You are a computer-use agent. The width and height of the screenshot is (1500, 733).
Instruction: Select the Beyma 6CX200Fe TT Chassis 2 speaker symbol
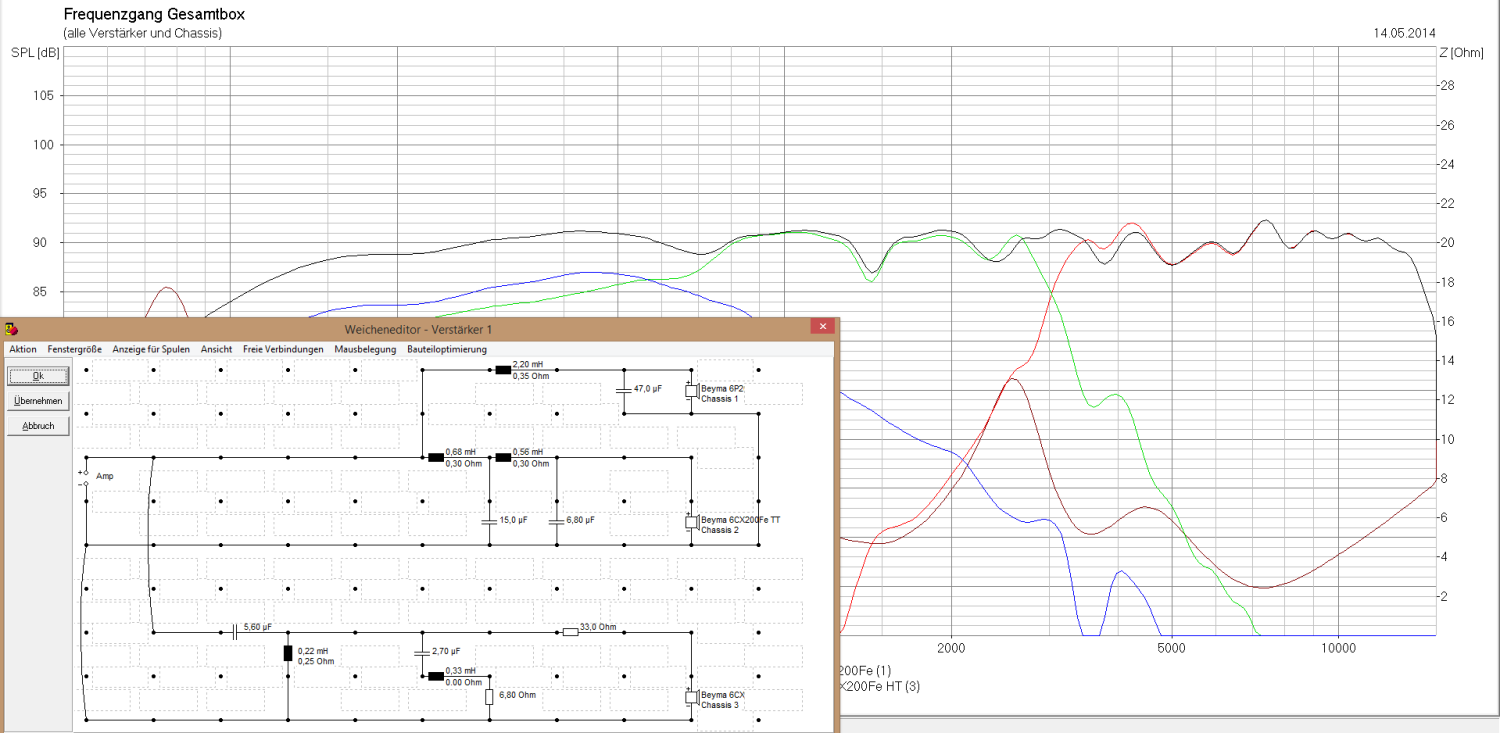(x=690, y=522)
